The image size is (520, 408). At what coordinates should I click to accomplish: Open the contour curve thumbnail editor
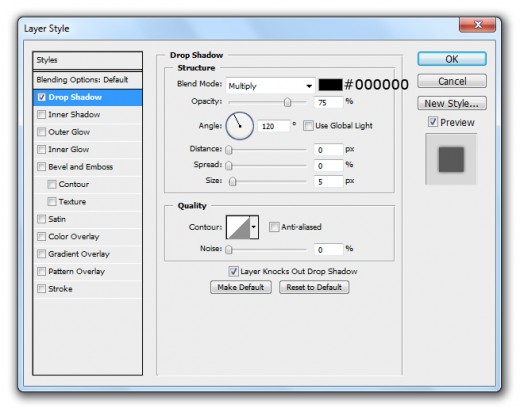[x=238, y=227]
